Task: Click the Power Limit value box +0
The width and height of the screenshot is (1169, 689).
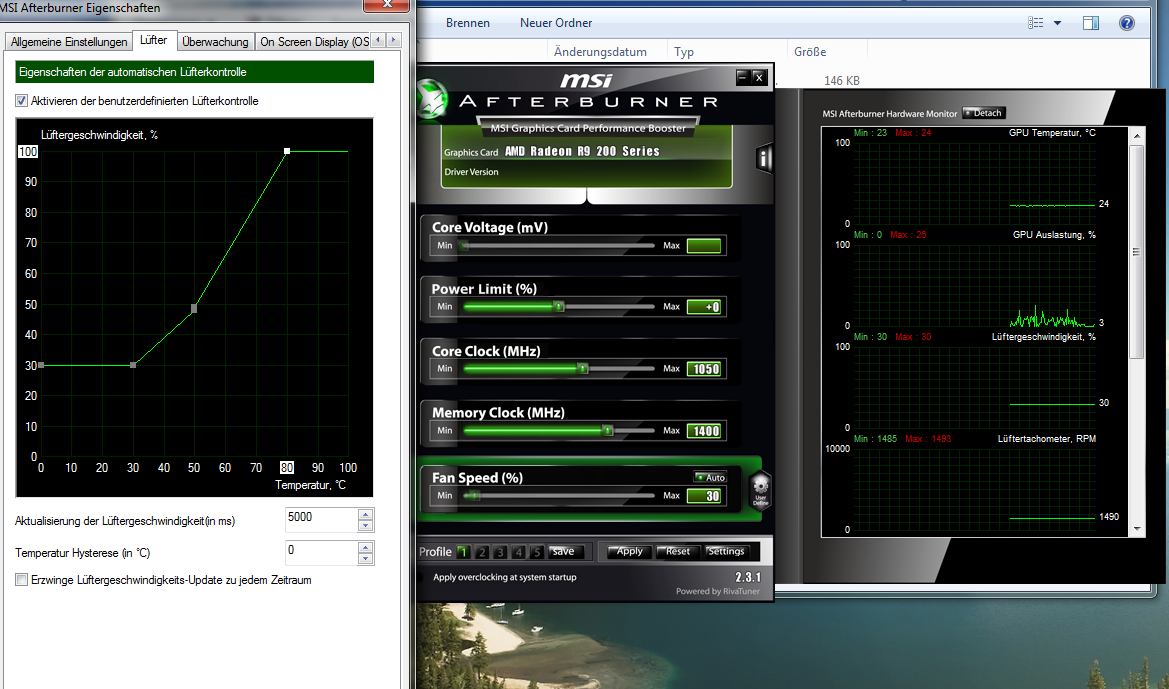Action: point(704,307)
